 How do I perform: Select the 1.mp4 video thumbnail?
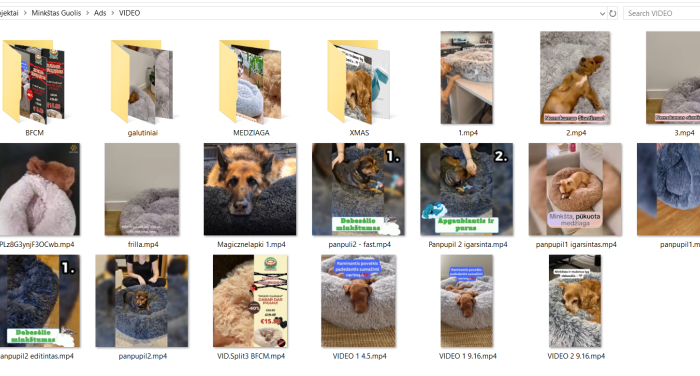click(467, 78)
